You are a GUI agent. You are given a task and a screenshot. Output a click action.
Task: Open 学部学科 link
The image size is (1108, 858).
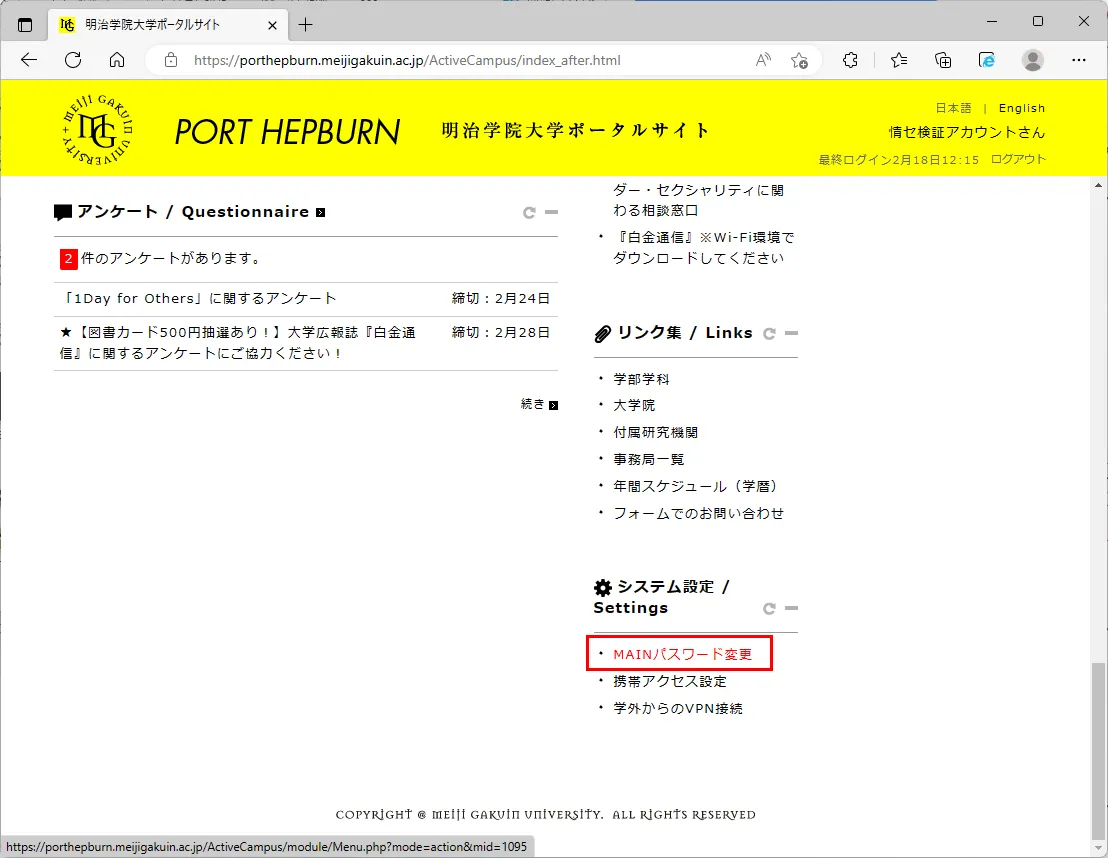pos(641,379)
